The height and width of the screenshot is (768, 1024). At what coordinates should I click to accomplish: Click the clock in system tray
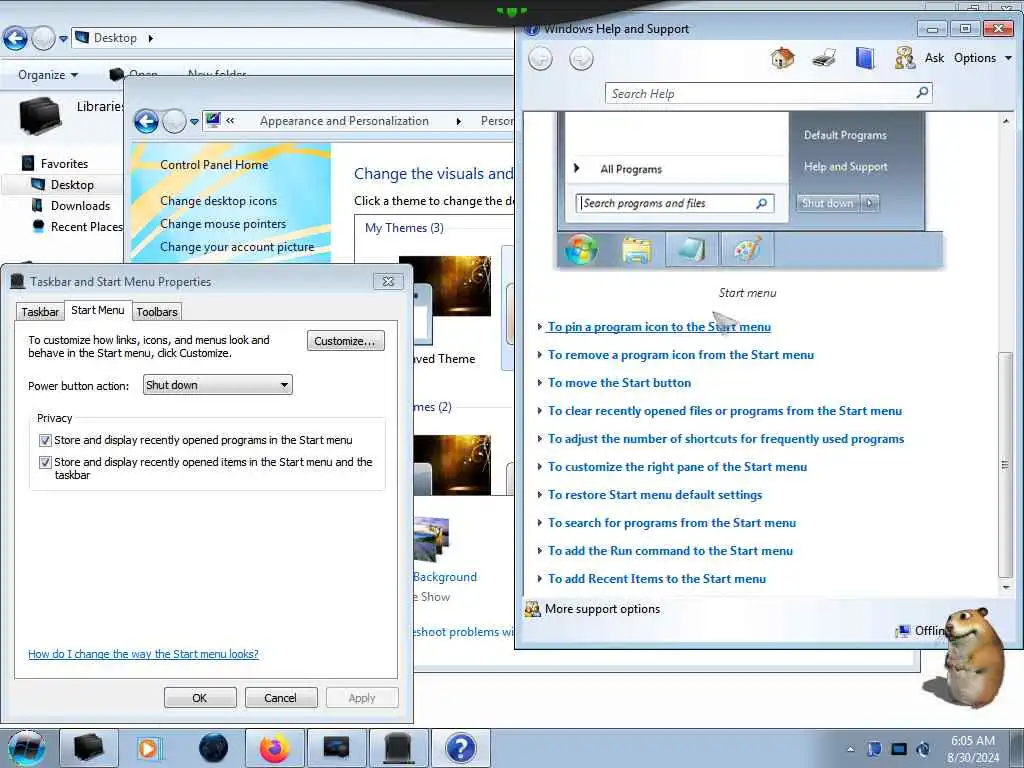973,749
